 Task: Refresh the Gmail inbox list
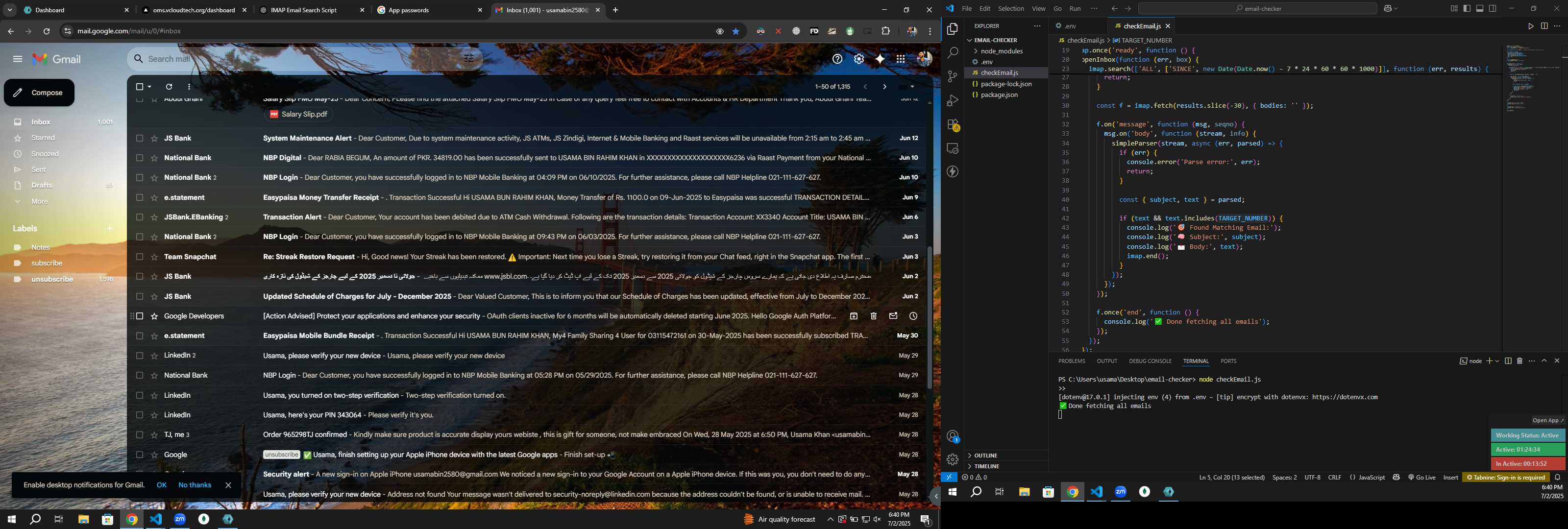[169, 87]
